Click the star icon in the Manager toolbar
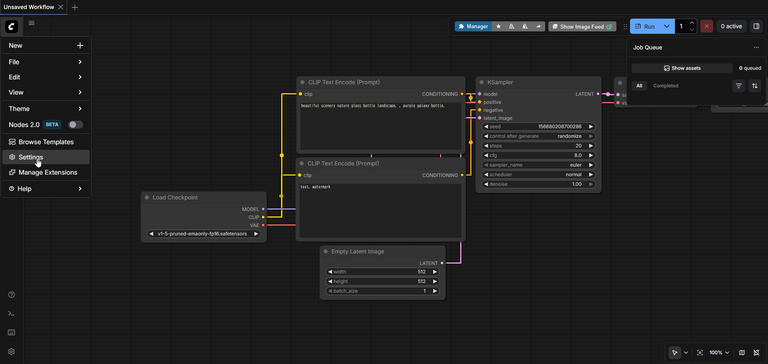Viewport: 768px width, 364px height. [499, 26]
